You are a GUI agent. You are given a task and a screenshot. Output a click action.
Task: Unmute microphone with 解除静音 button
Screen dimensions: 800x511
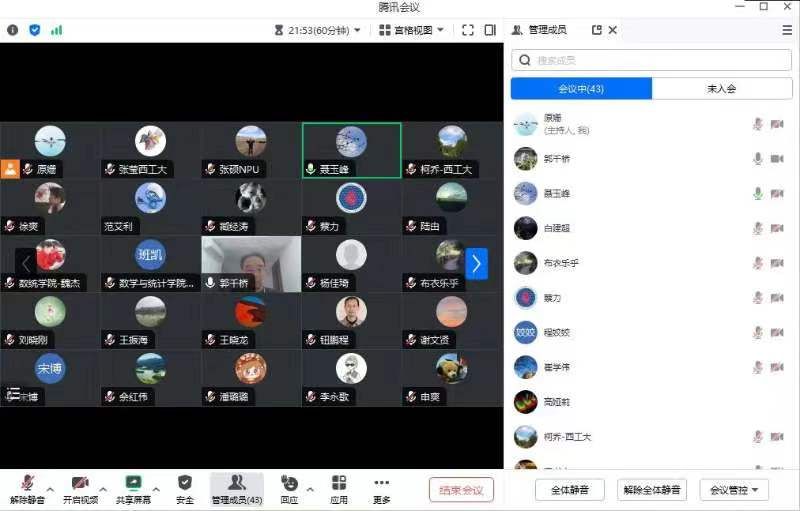27,488
